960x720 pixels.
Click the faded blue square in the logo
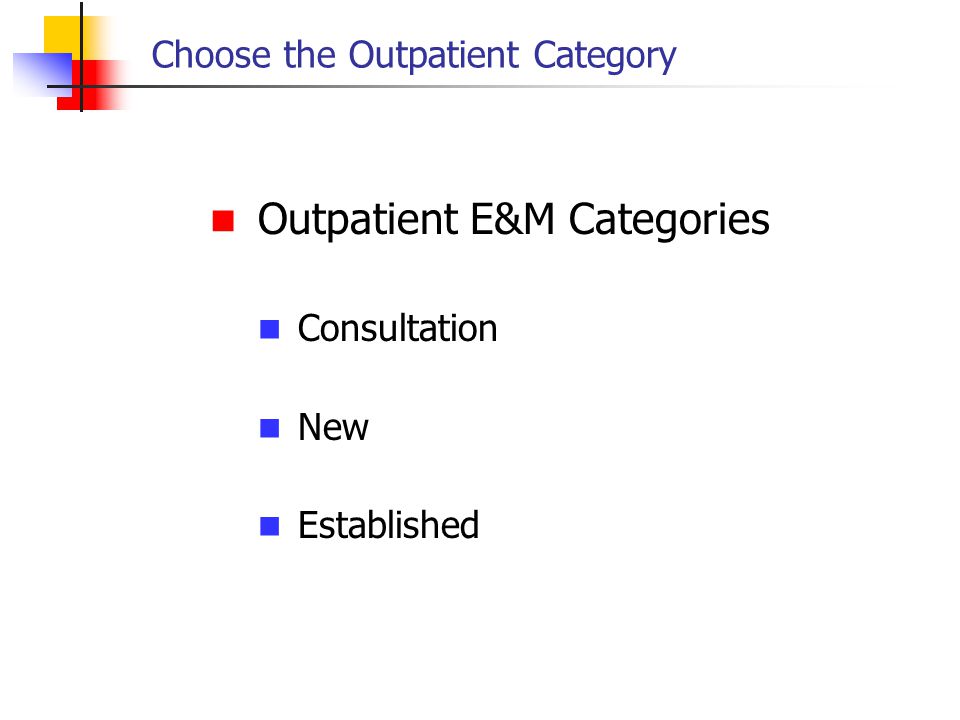tap(42, 75)
